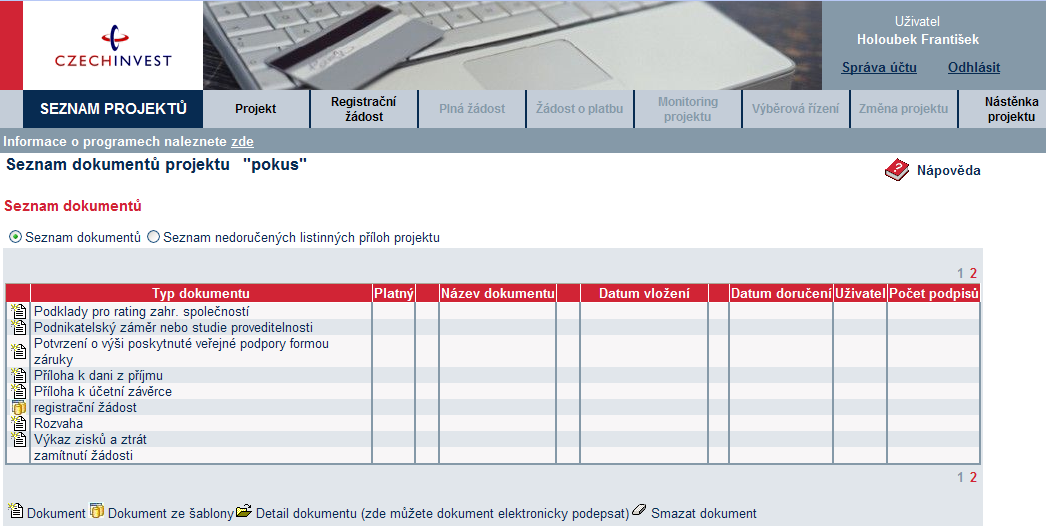The image size is (1046, 526).
Task: Click document icon beside Výkaz zisků a ztrát
Action: click(19, 439)
